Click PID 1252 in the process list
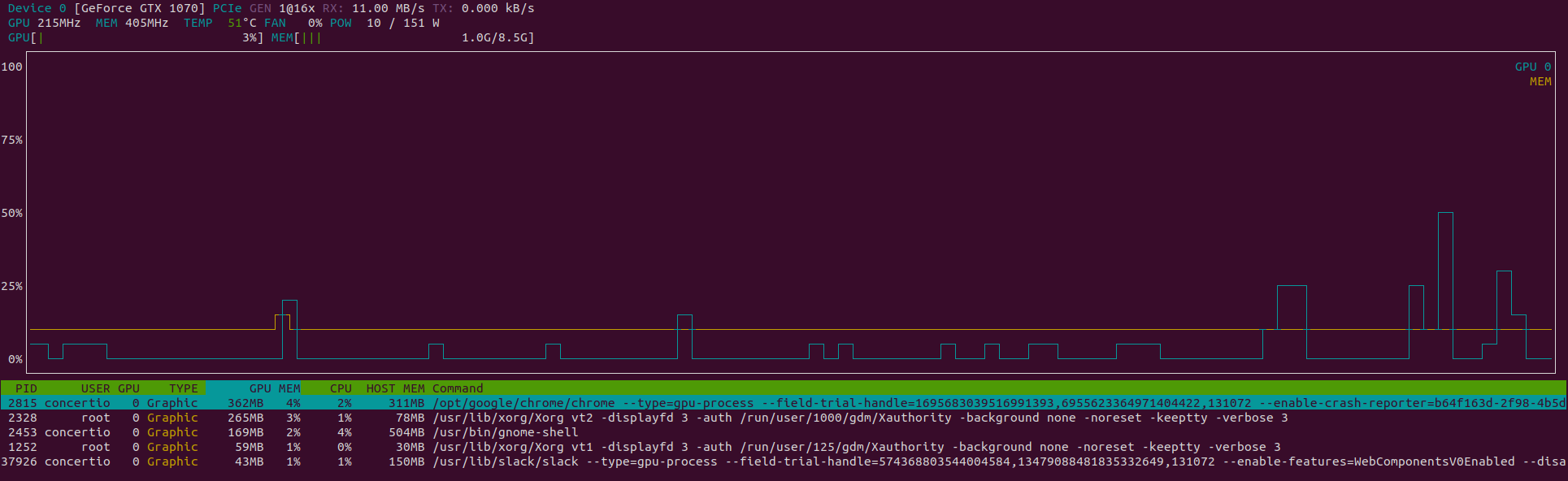The height and width of the screenshot is (481, 1568). [x=23, y=447]
